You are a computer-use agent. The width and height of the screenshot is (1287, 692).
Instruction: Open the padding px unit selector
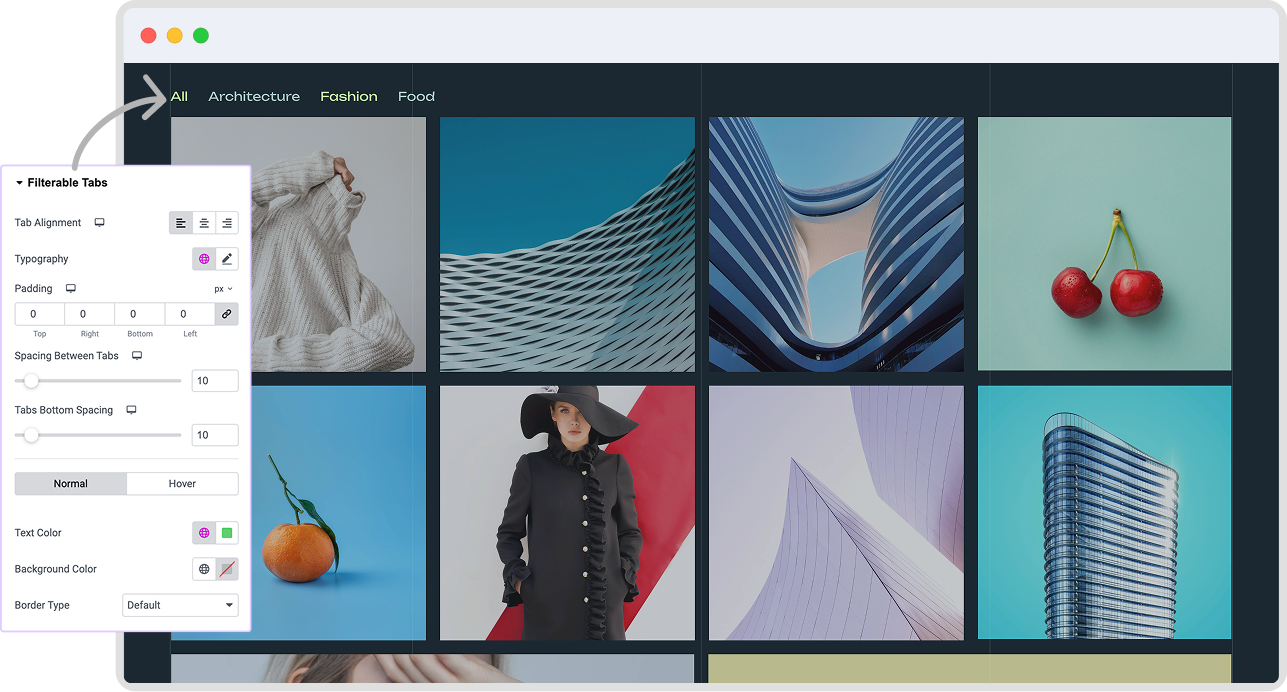223,289
